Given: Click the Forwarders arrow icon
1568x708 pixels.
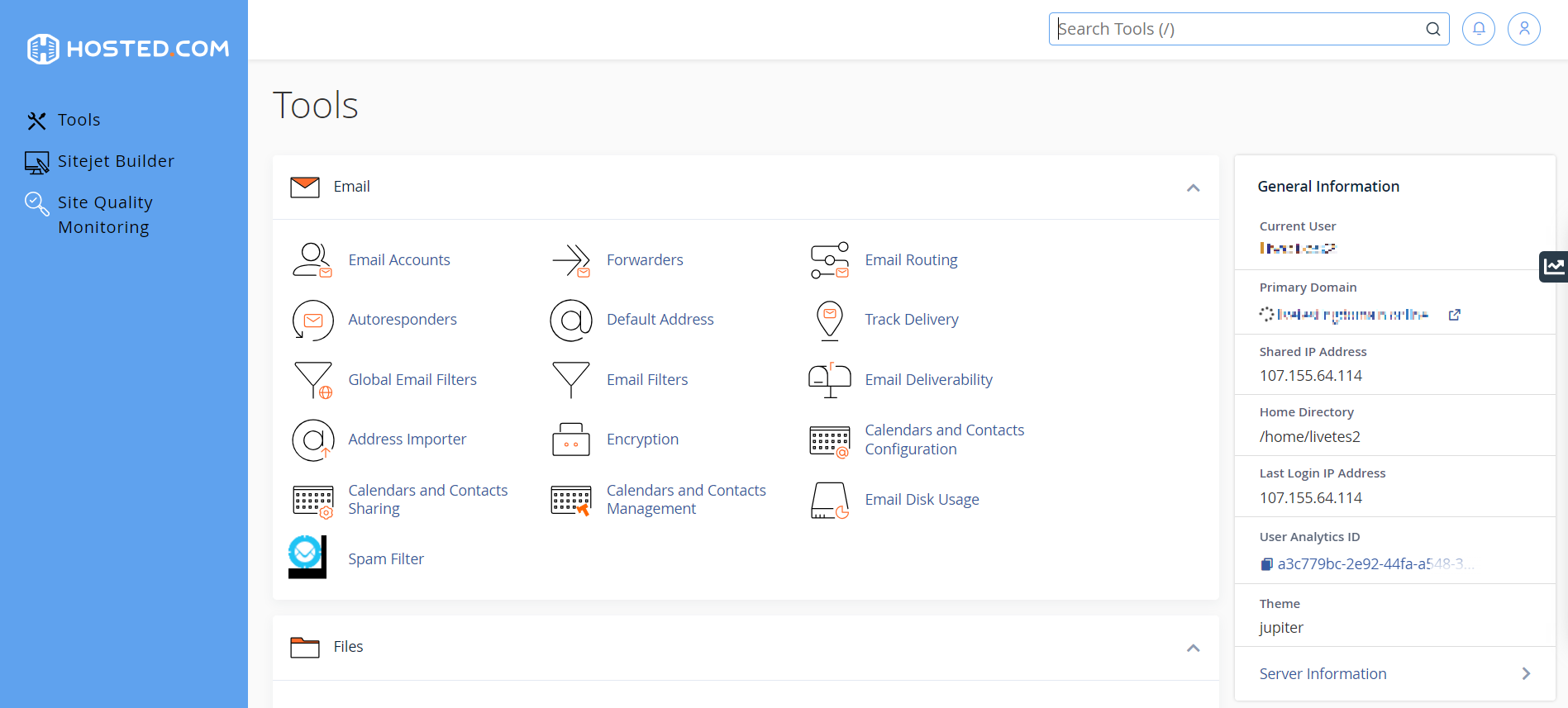Looking at the screenshot, I should click(x=571, y=260).
